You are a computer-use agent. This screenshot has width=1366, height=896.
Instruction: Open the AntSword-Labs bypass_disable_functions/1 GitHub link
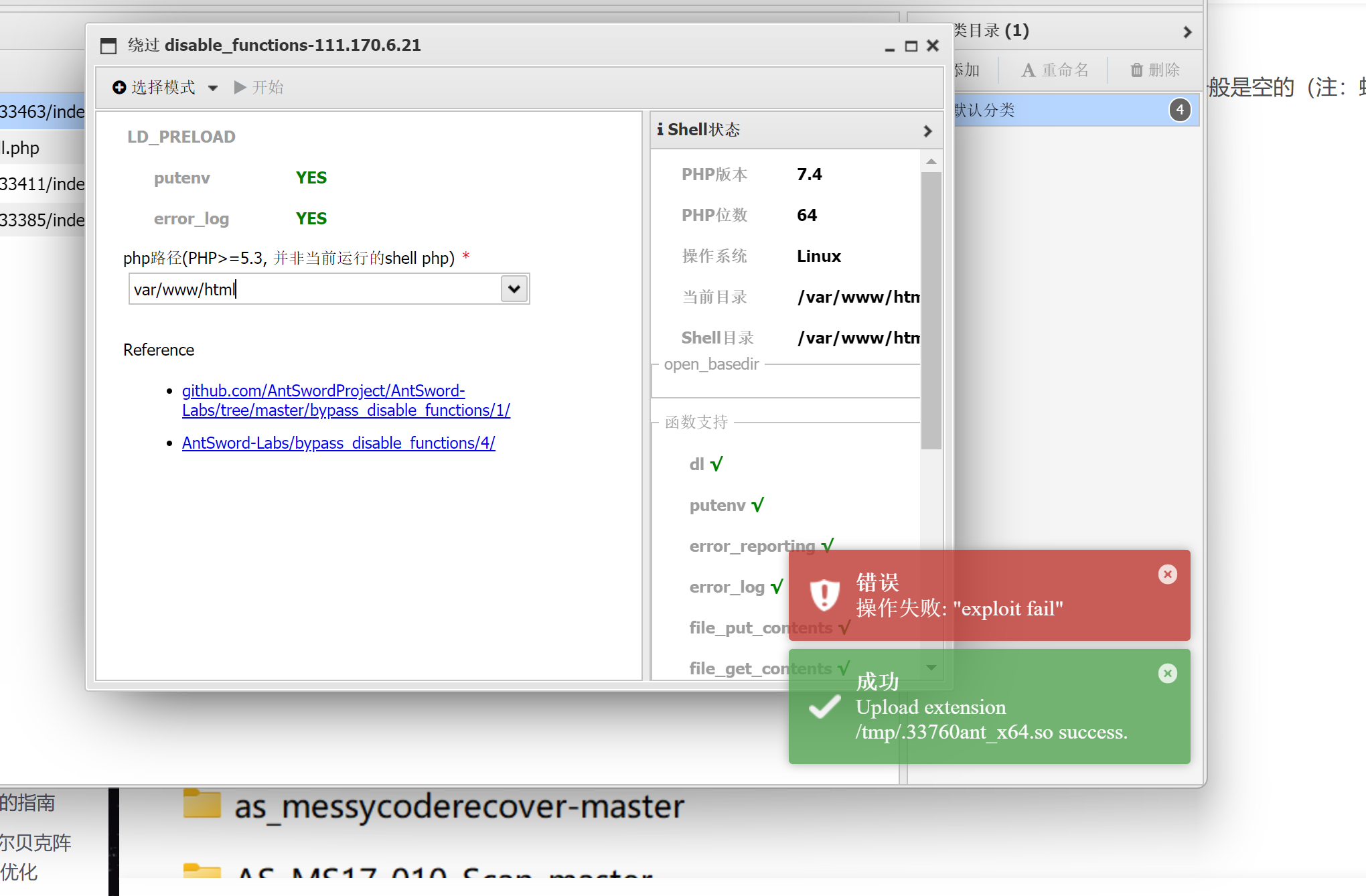[x=346, y=400]
